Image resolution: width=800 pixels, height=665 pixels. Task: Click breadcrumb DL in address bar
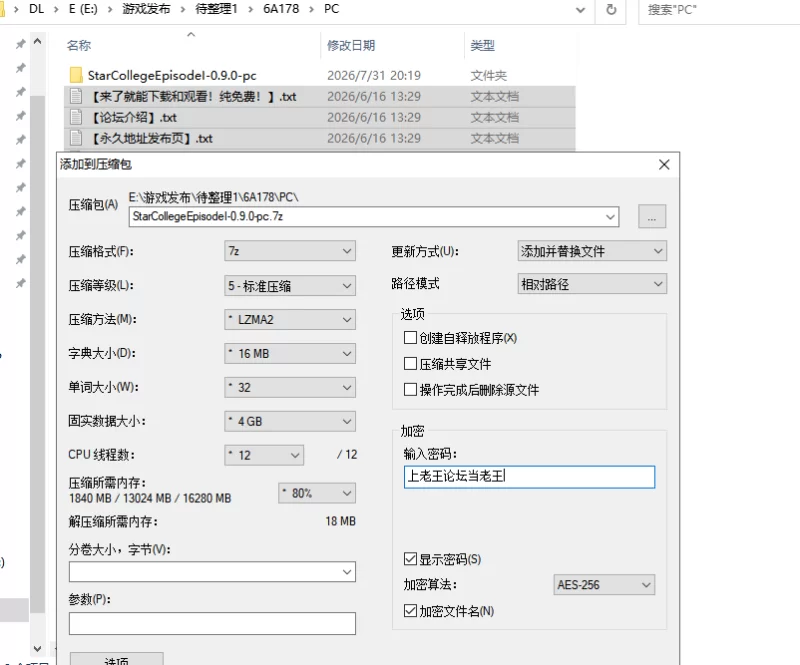point(37,9)
